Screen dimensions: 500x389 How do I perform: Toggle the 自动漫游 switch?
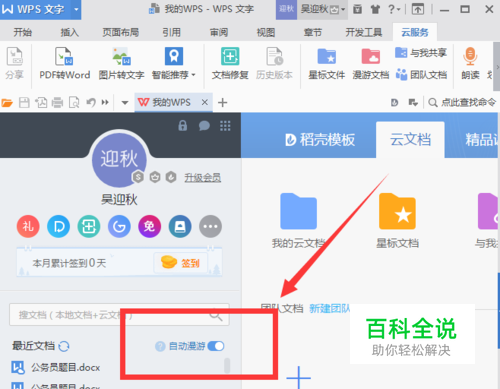216,346
